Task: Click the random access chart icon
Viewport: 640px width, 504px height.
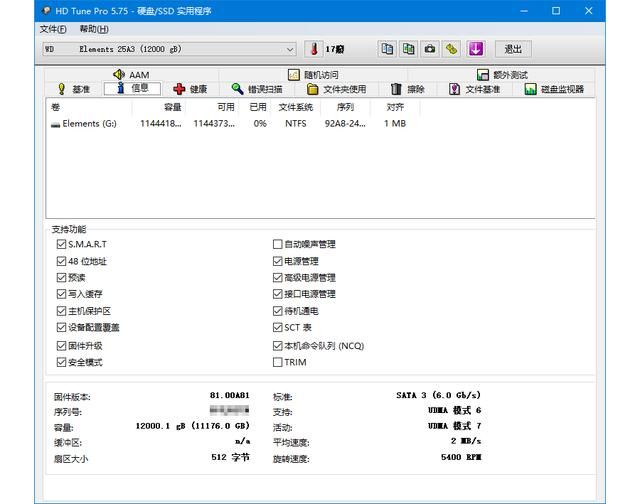Action: point(294,75)
